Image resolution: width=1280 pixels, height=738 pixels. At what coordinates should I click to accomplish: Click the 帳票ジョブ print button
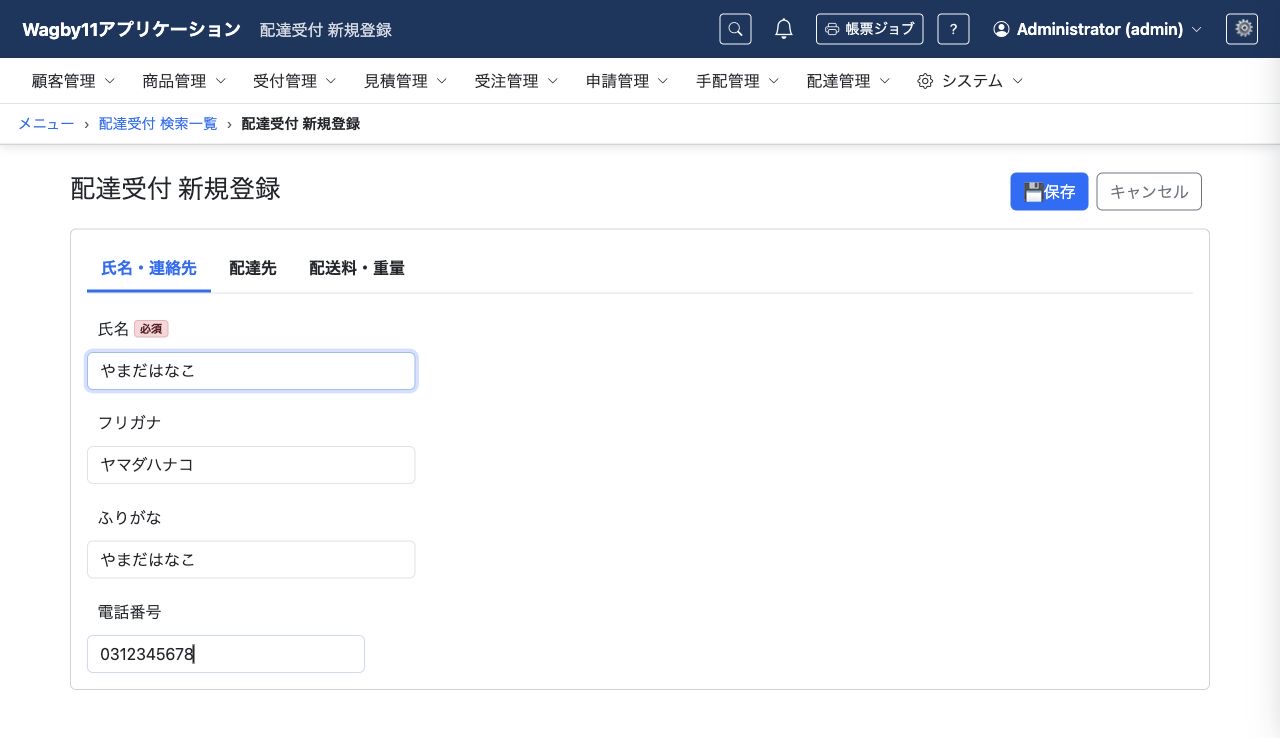tap(869, 29)
